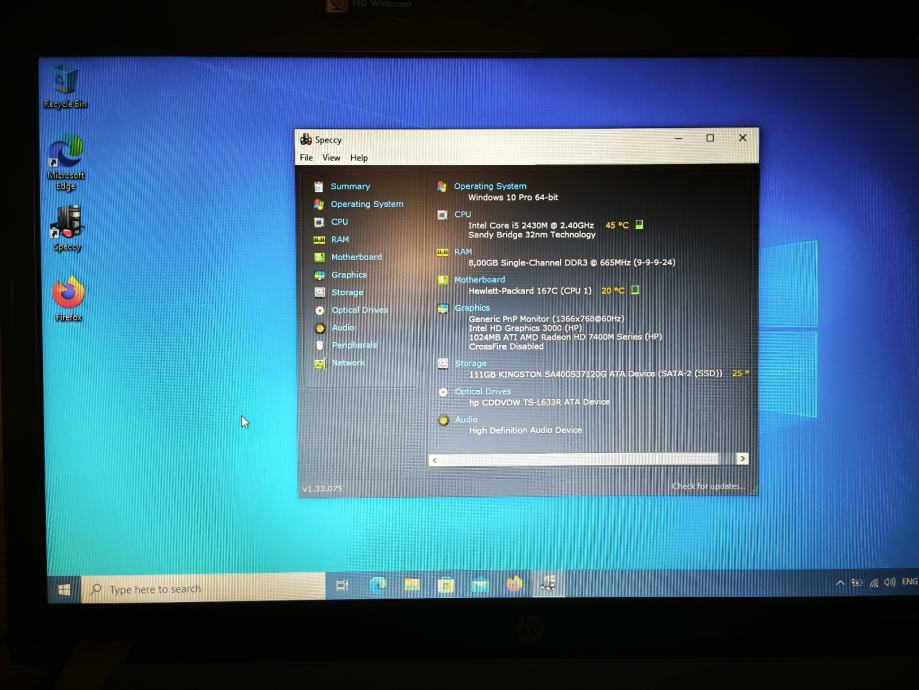The width and height of the screenshot is (919, 690).
Task: Select Graphics in the sidebar
Action: pos(349,274)
